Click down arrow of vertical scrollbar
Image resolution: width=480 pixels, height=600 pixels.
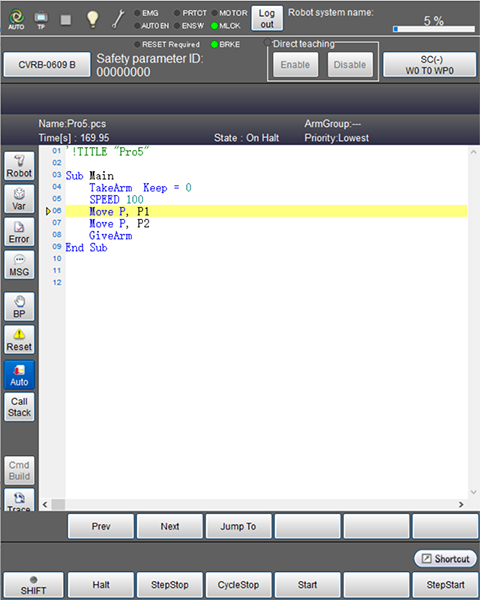pos(473,492)
